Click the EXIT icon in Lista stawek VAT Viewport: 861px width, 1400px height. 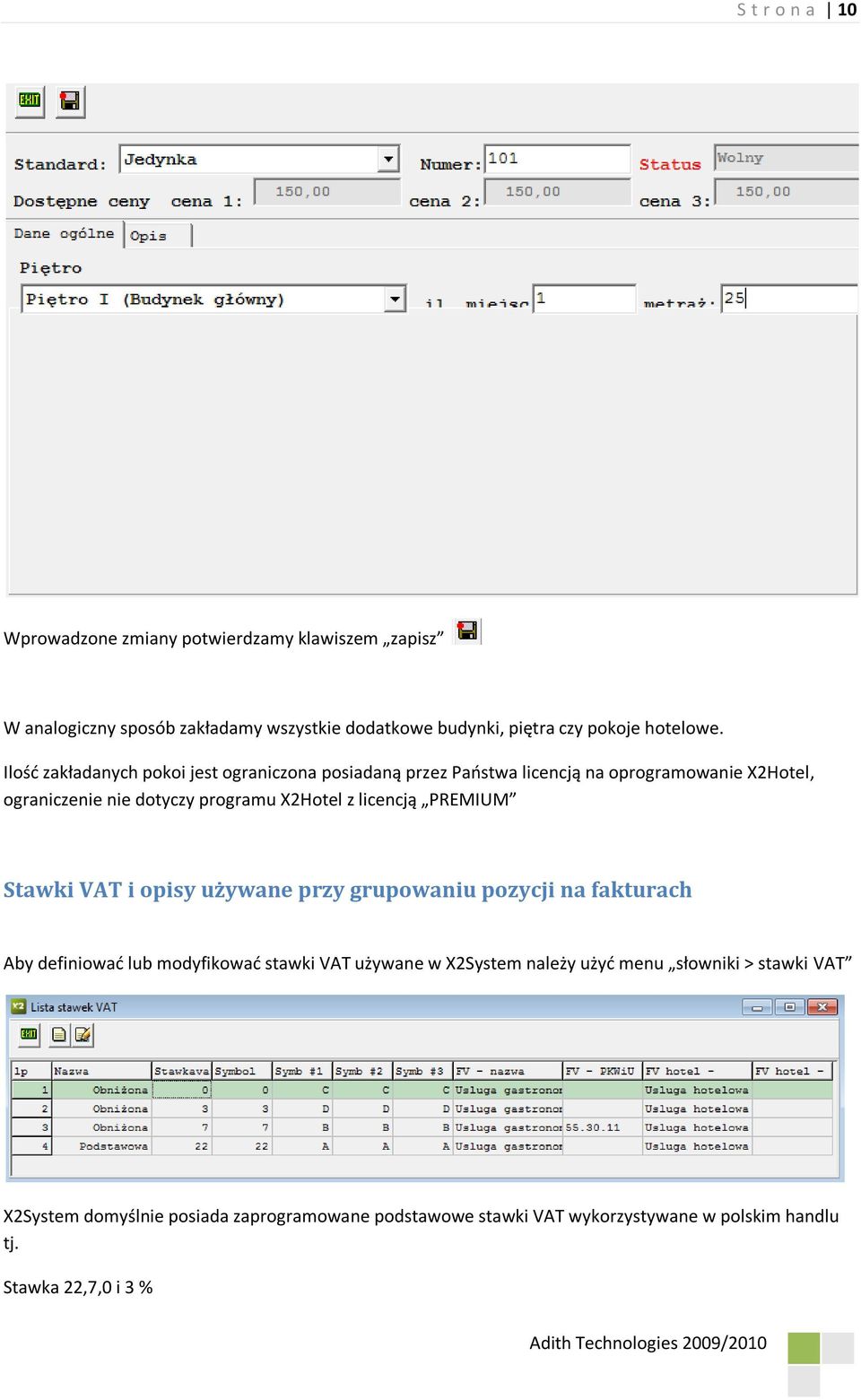29,1034
